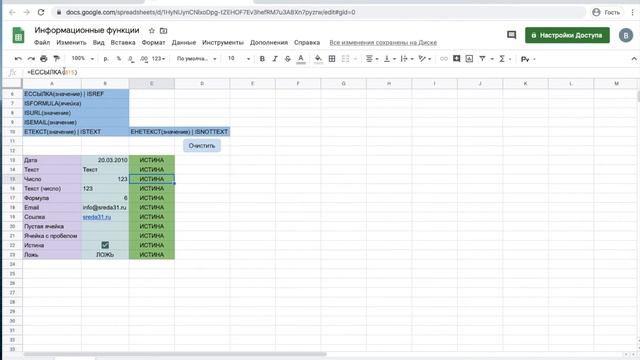Image resolution: width=640 pixels, height=360 pixels.
Task: Toggle strikethrough formatting
Action: click(x=287, y=59)
